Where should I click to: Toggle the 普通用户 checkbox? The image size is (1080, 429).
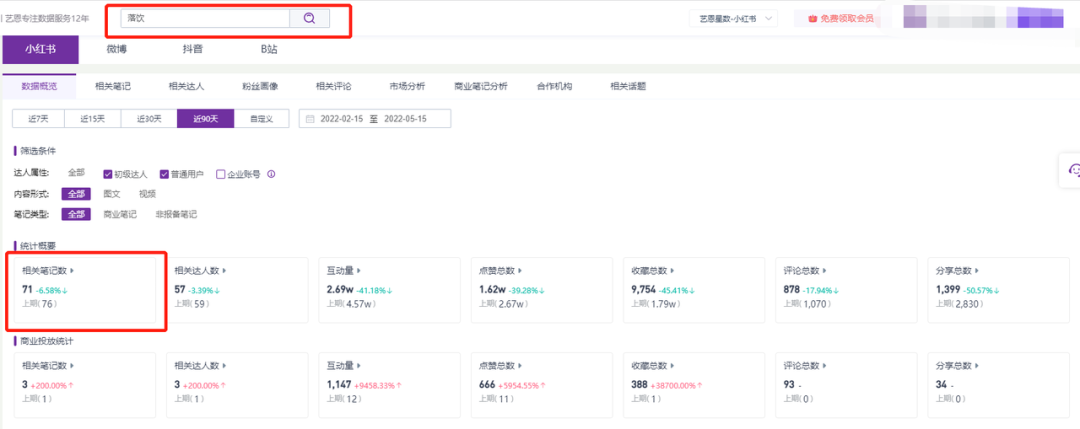coord(165,174)
